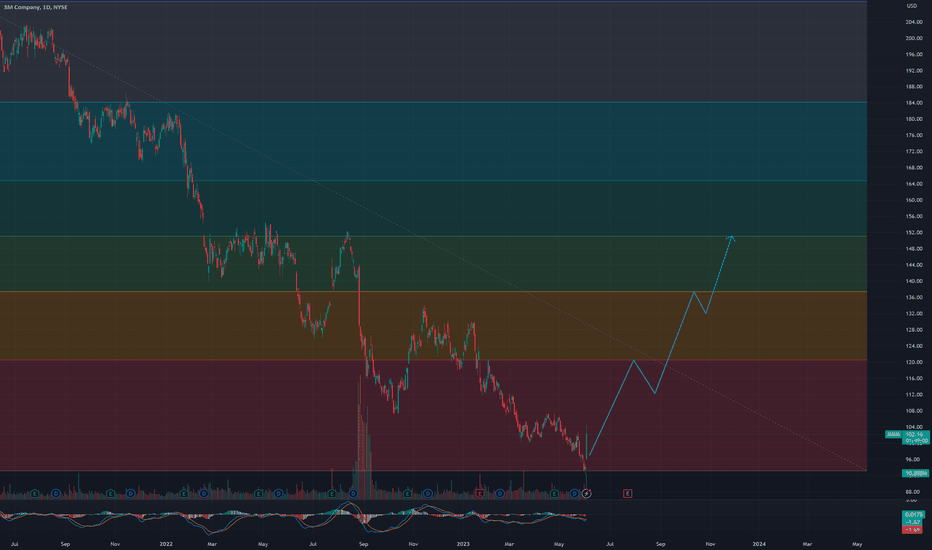
Task: Click the MMM symbol tag beside price axis
Action: click(893, 435)
